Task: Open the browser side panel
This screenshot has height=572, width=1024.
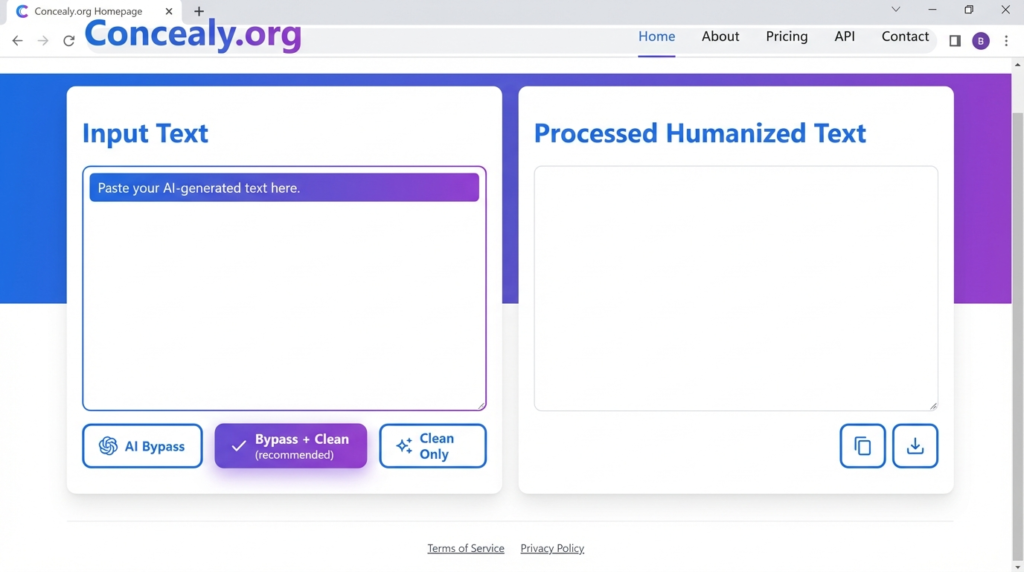Action: coord(954,41)
